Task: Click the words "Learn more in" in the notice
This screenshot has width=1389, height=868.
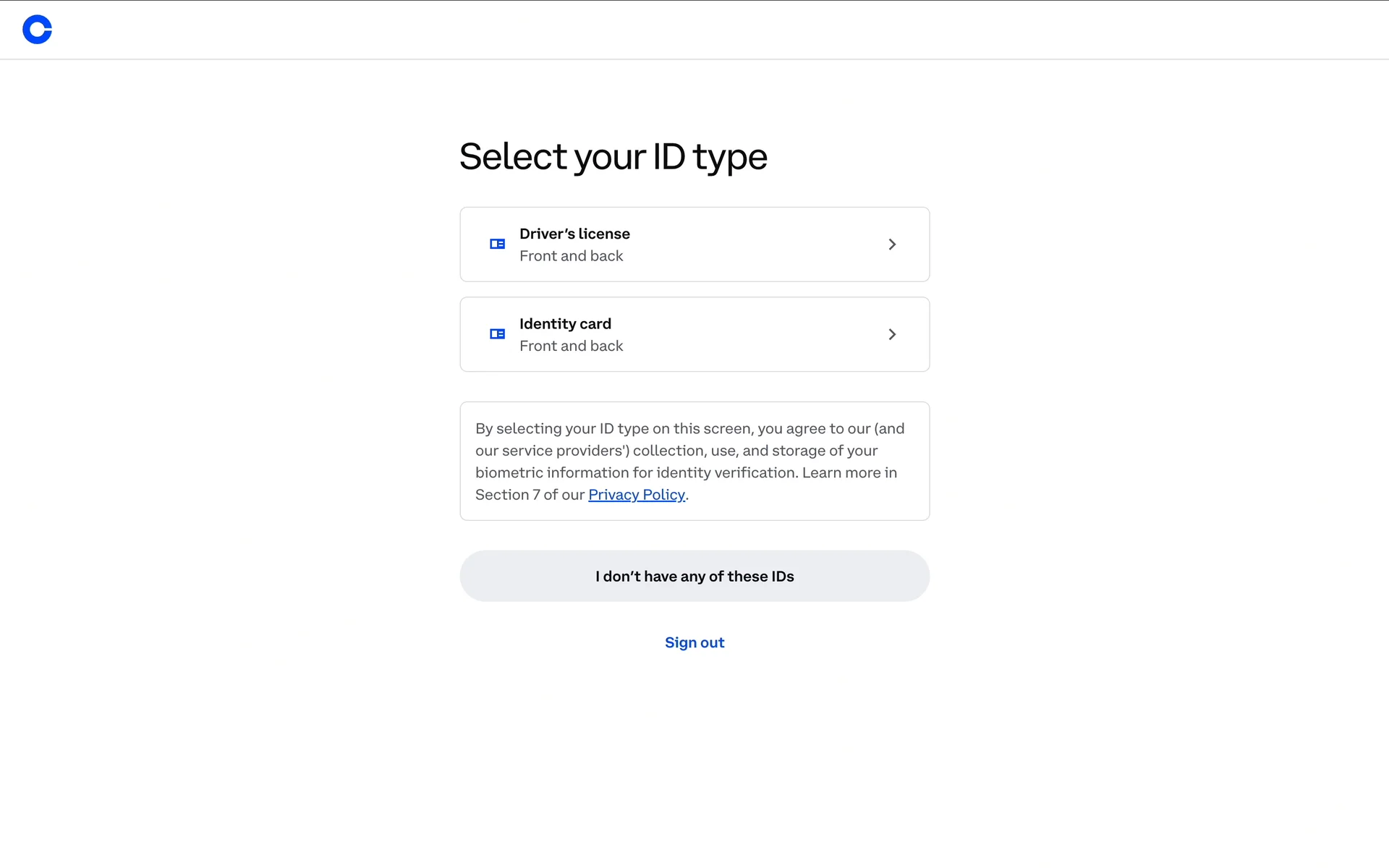Action: point(849,472)
